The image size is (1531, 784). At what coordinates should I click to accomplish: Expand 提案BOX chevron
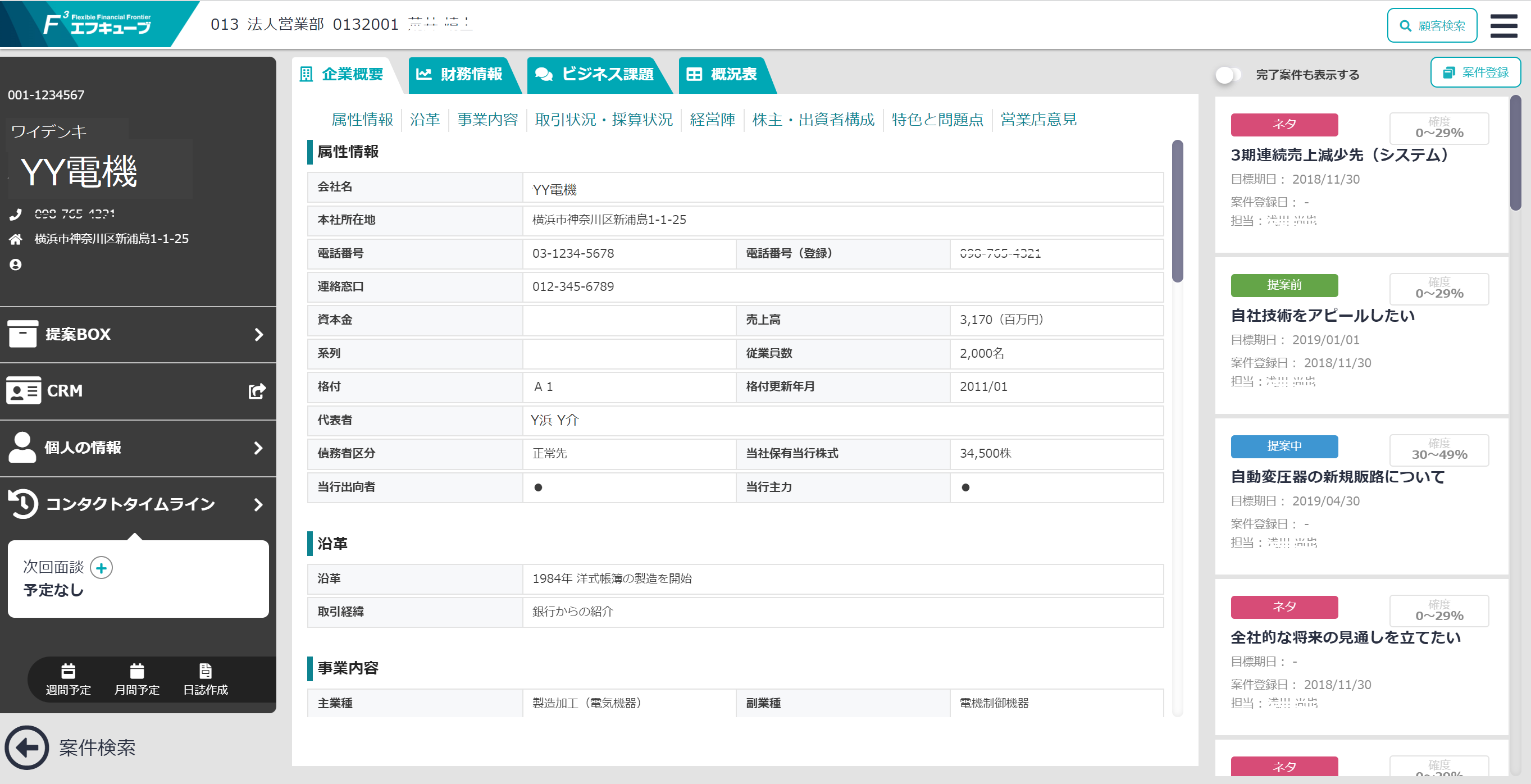click(258, 335)
